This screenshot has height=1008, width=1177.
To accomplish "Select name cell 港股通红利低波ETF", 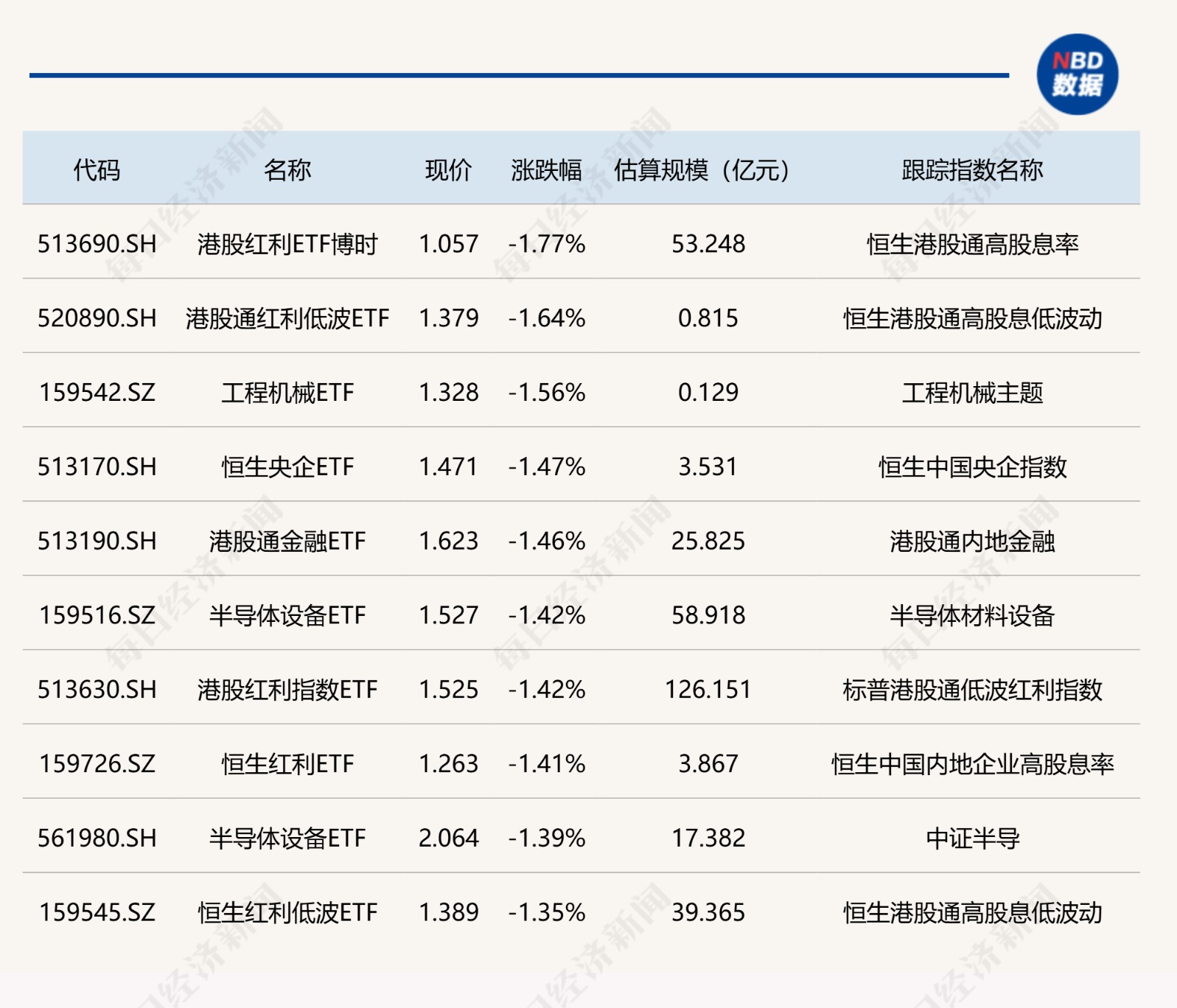I will pos(287,318).
